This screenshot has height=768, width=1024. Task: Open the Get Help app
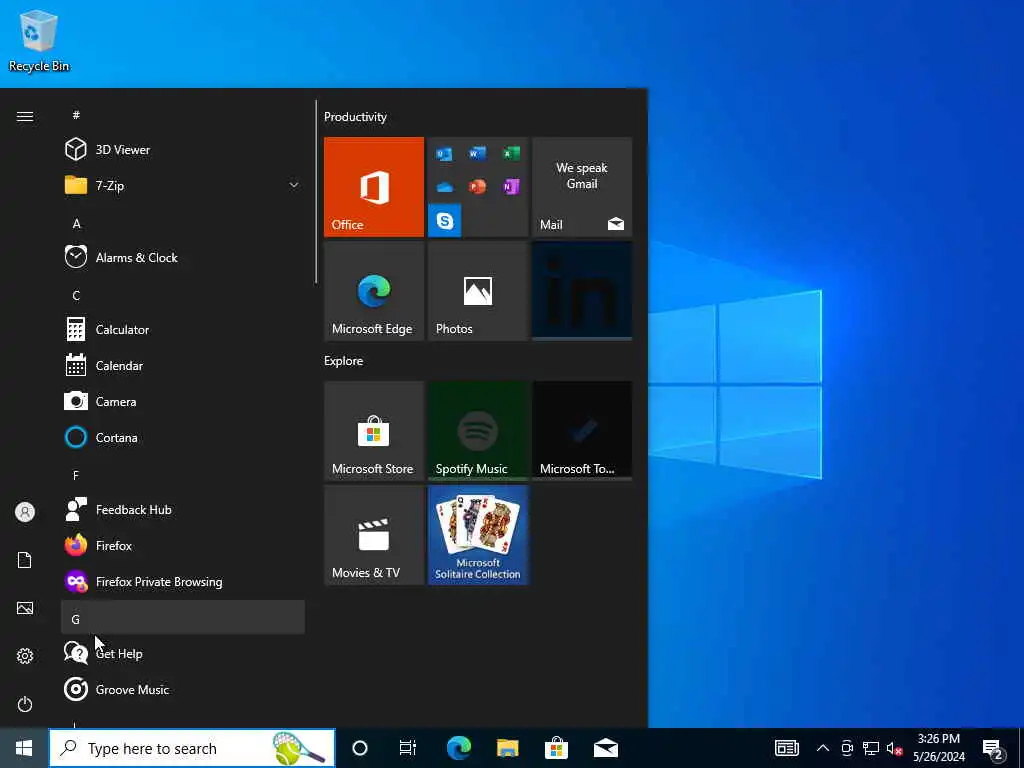(x=183, y=653)
